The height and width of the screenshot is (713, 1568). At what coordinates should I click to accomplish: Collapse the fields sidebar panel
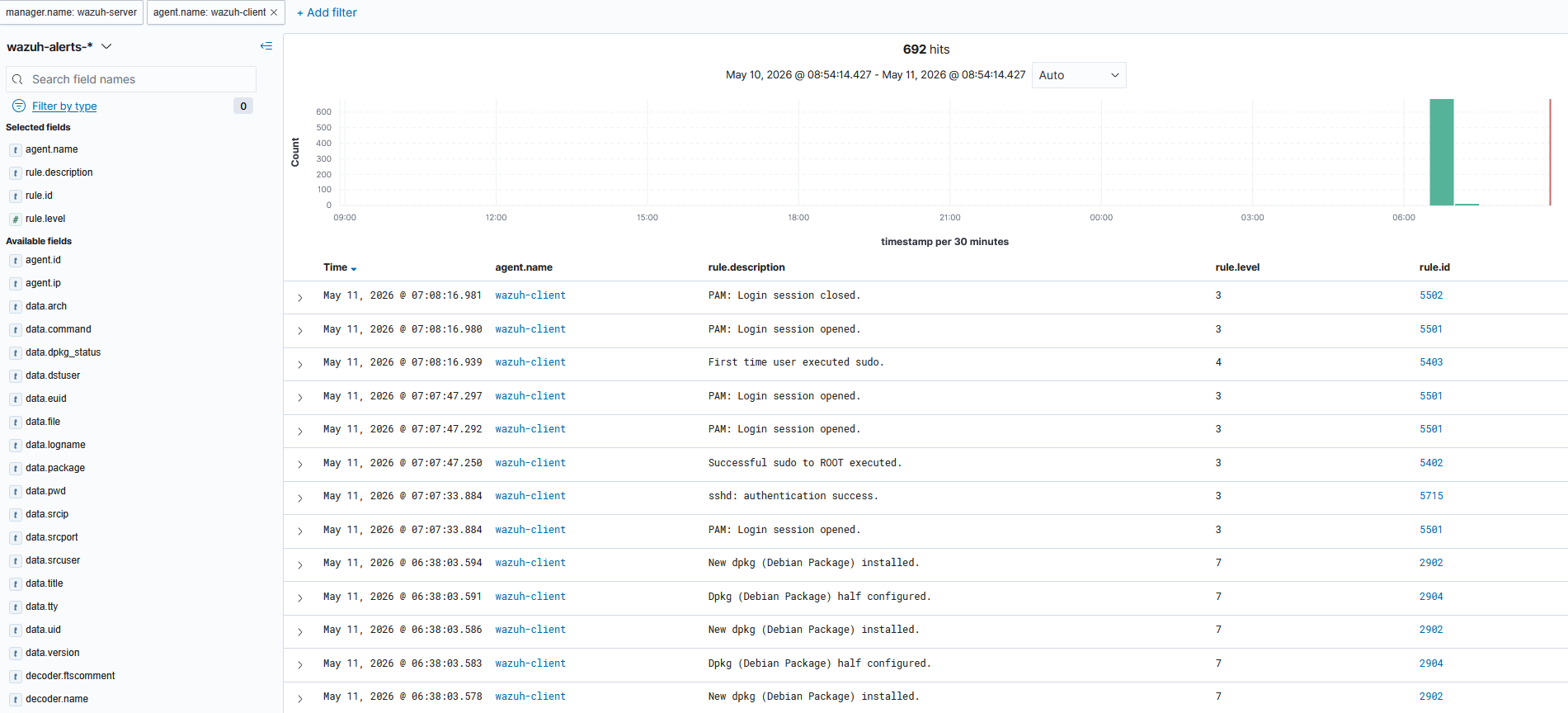pos(266,46)
